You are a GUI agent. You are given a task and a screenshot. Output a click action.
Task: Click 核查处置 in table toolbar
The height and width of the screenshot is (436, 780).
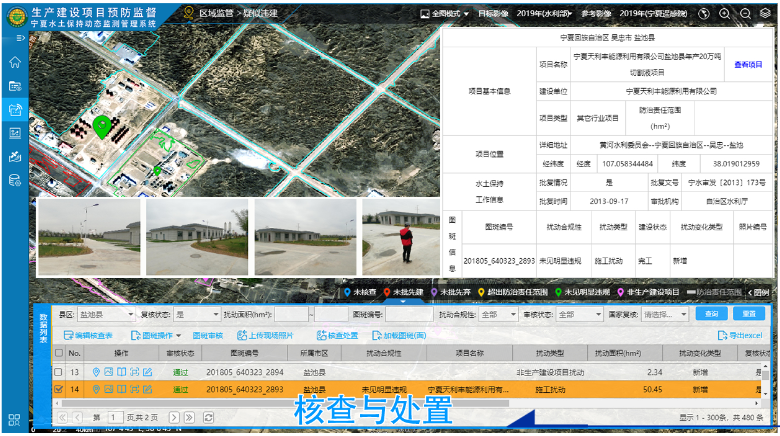point(337,335)
